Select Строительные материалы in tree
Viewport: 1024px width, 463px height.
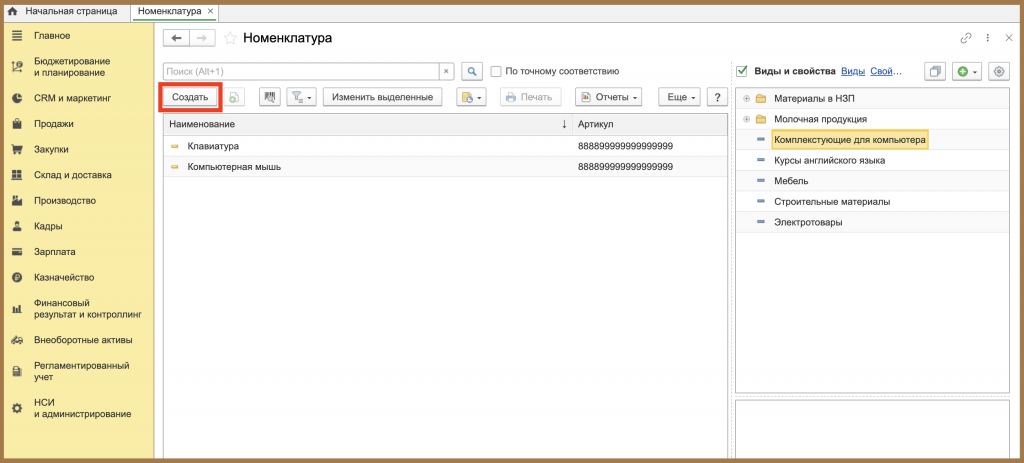(x=832, y=202)
